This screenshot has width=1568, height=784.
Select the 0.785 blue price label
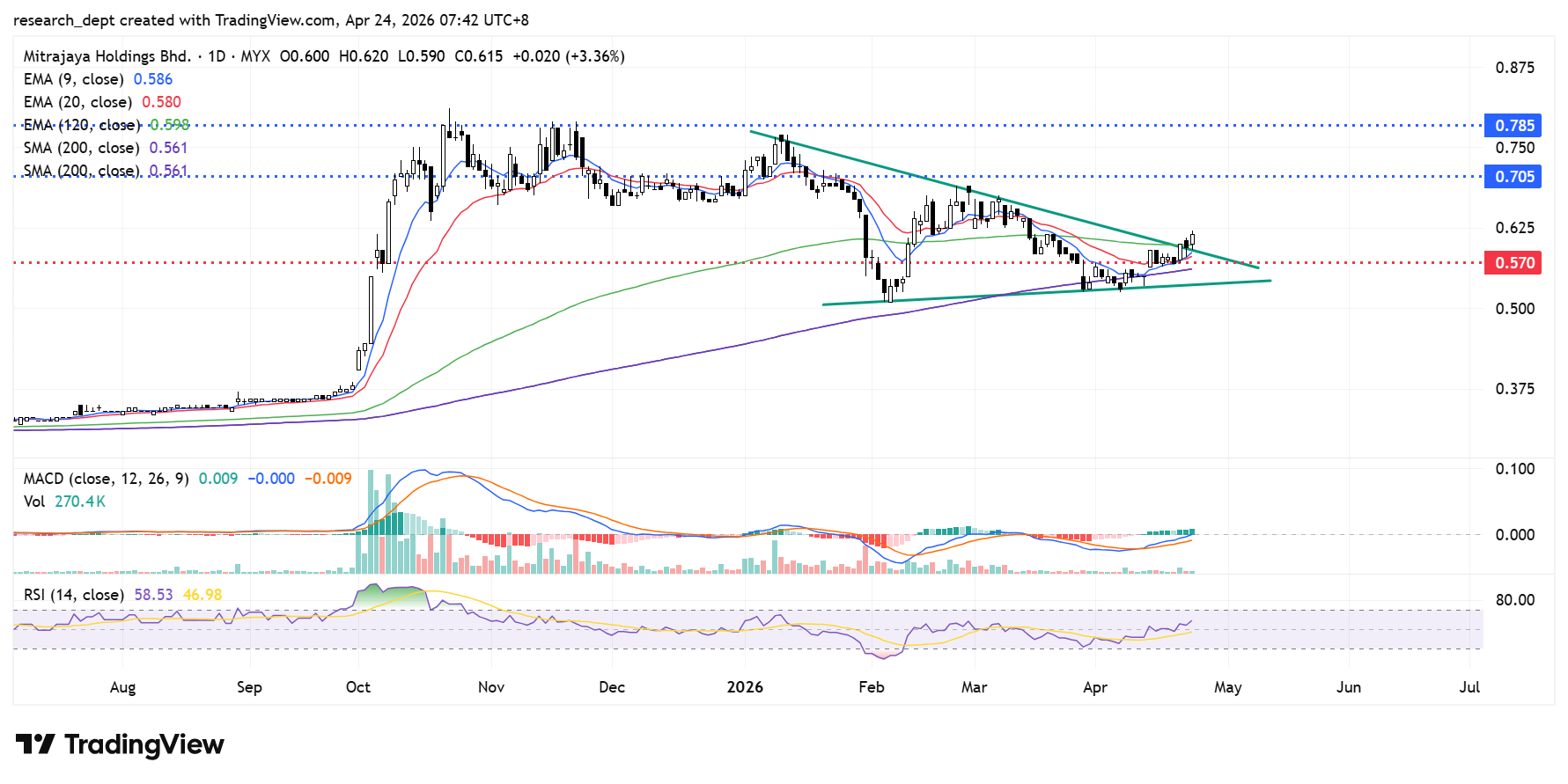1513,126
